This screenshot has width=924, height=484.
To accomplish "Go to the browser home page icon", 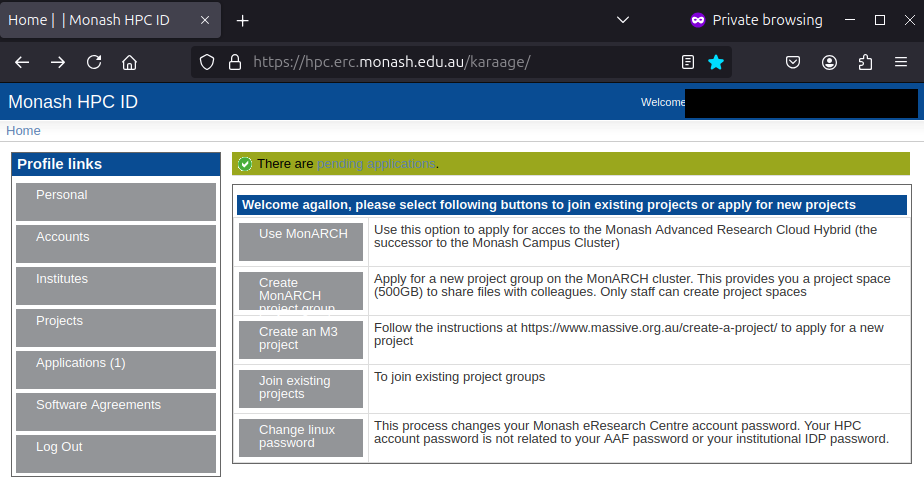I will [129, 62].
